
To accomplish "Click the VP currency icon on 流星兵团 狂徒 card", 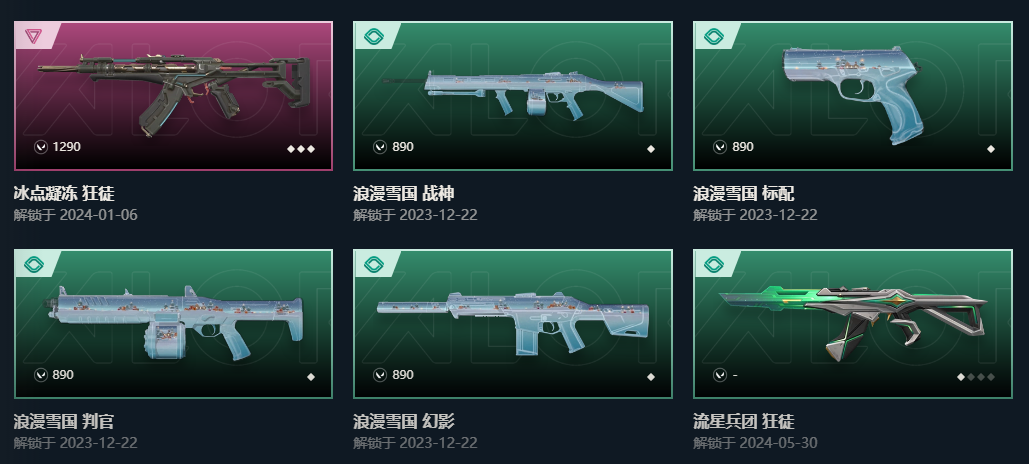I will (720, 375).
